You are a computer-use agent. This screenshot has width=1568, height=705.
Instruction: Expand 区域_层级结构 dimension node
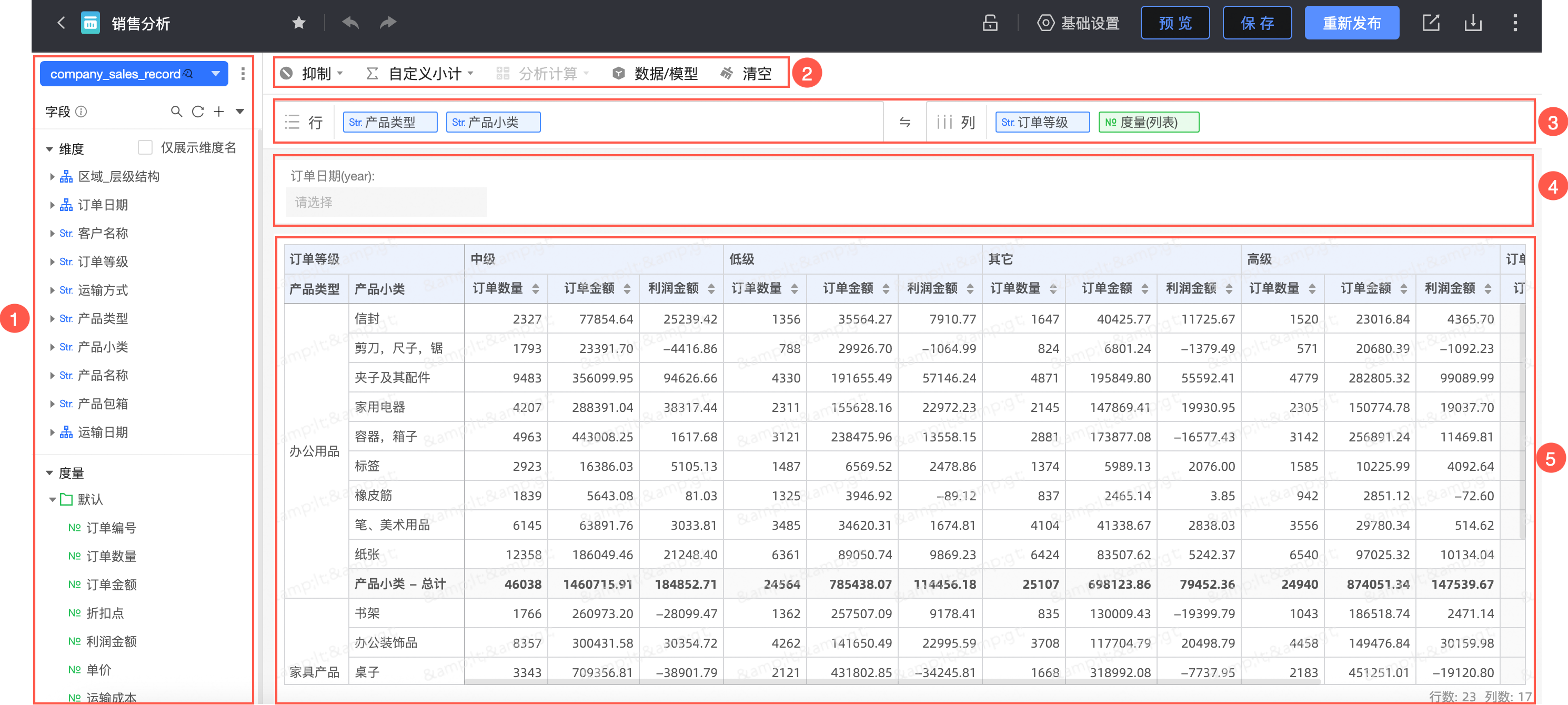pos(52,177)
